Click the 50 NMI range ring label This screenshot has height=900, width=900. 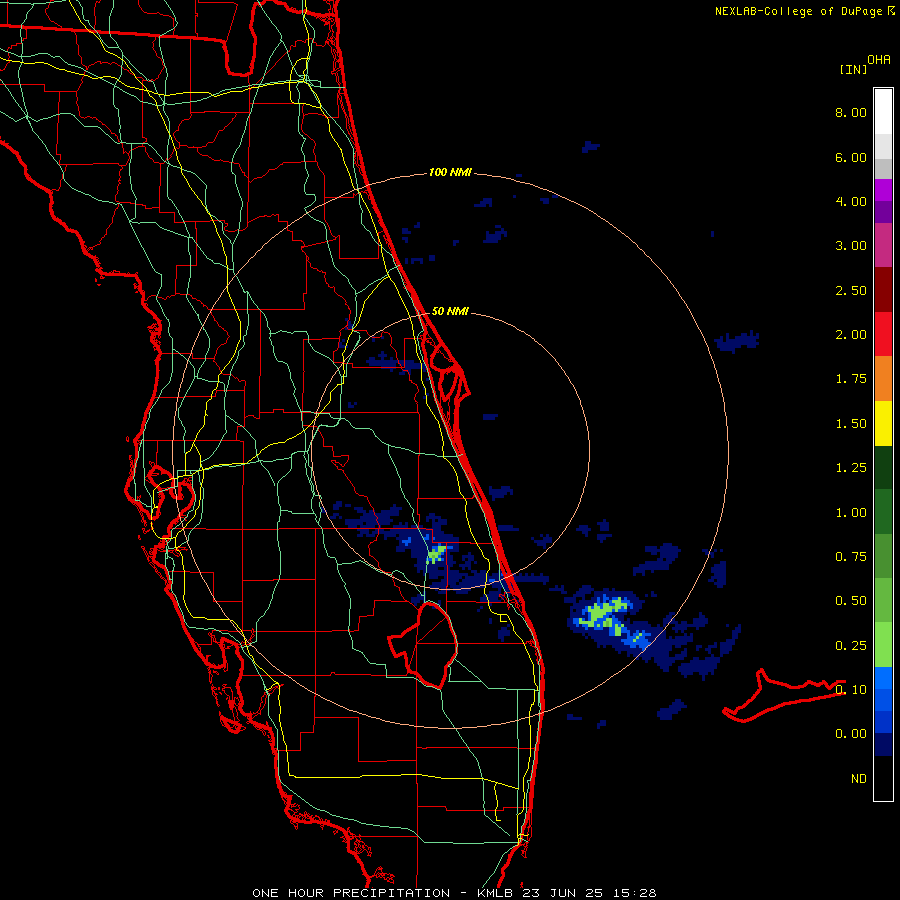(450, 311)
